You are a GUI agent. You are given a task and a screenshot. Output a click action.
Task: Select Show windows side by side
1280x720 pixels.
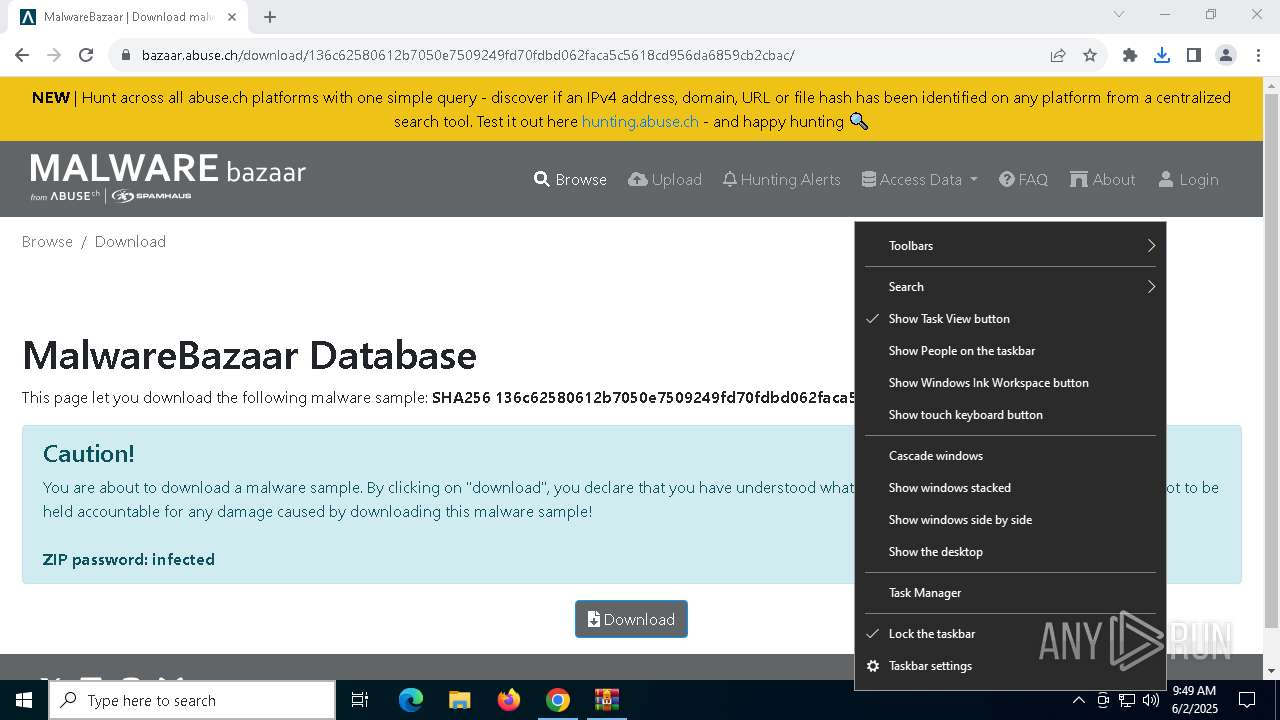(x=1010, y=519)
